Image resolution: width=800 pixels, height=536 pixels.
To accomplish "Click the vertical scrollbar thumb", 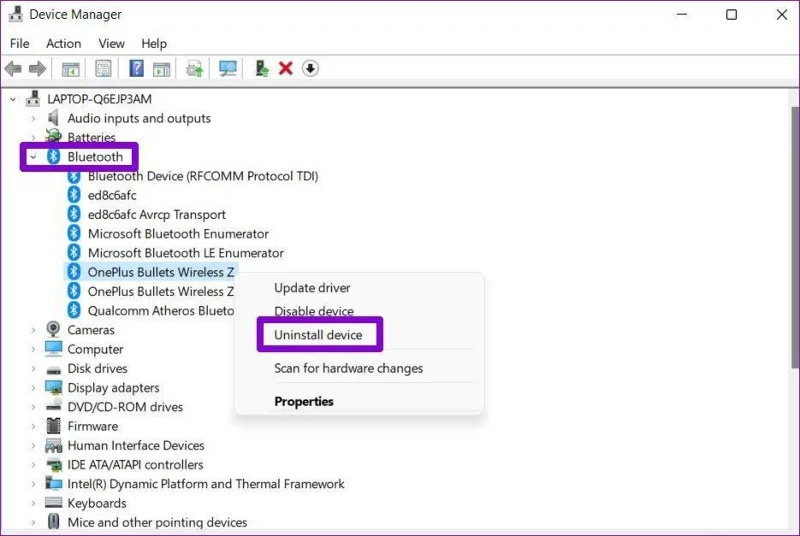I will 794,237.
